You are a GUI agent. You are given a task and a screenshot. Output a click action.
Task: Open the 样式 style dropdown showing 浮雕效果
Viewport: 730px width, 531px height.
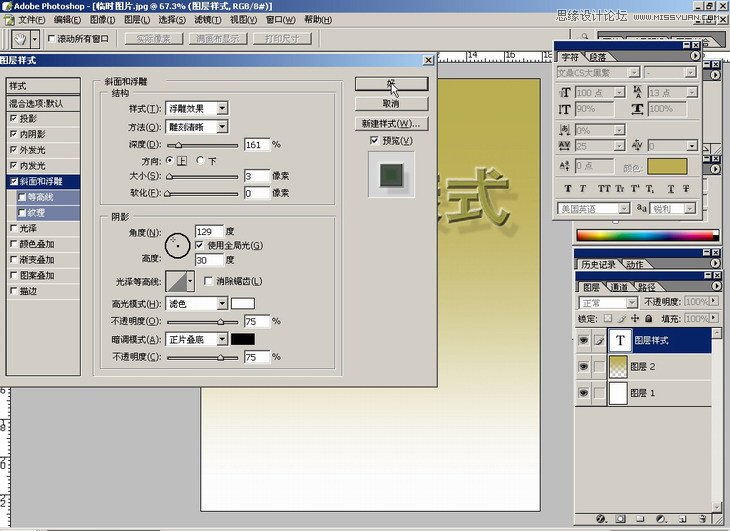click(223, 108)
